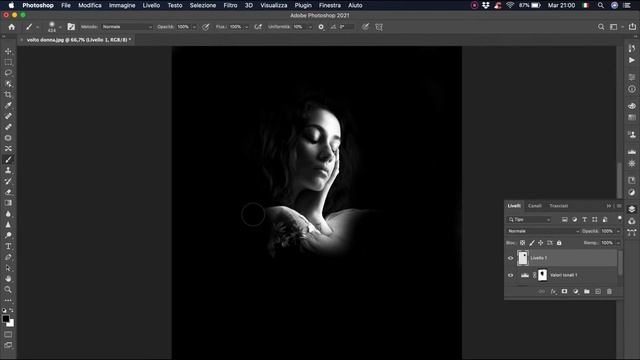Toggle layer filtering switch on/off
Screen dimensions: 640x360
620,219
